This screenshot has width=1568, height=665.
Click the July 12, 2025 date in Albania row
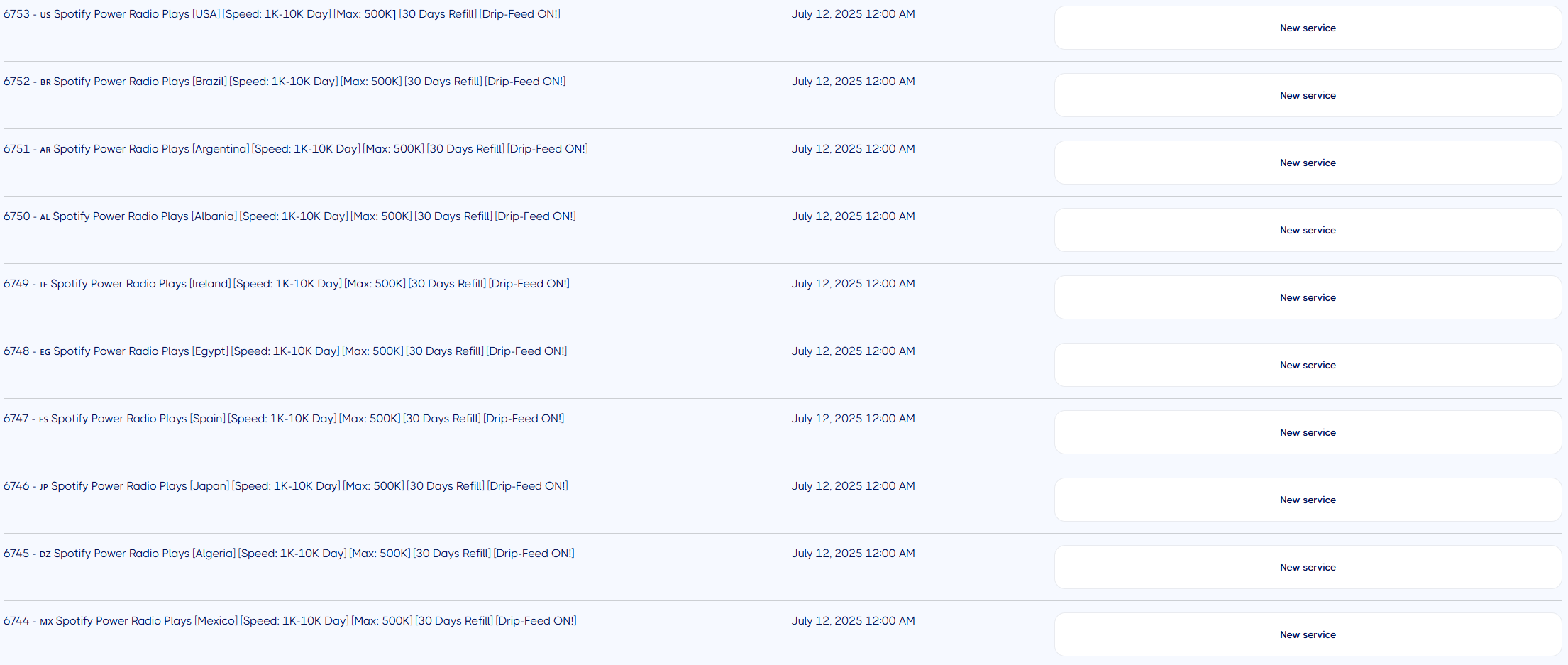854,216
